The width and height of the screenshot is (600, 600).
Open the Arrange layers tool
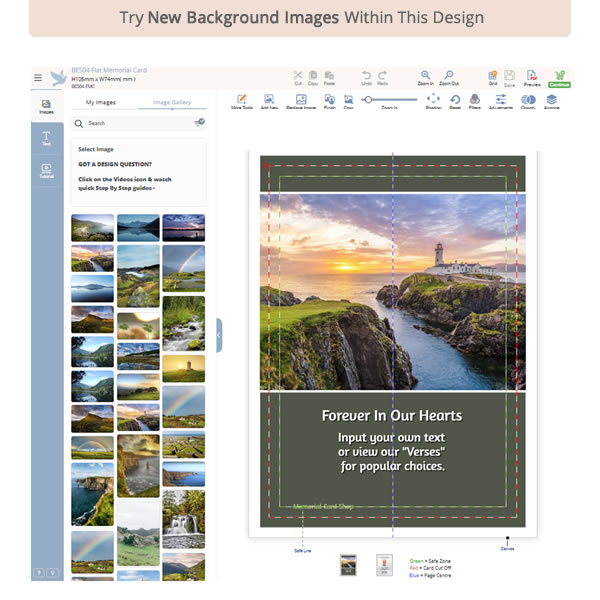coord(551,101)
